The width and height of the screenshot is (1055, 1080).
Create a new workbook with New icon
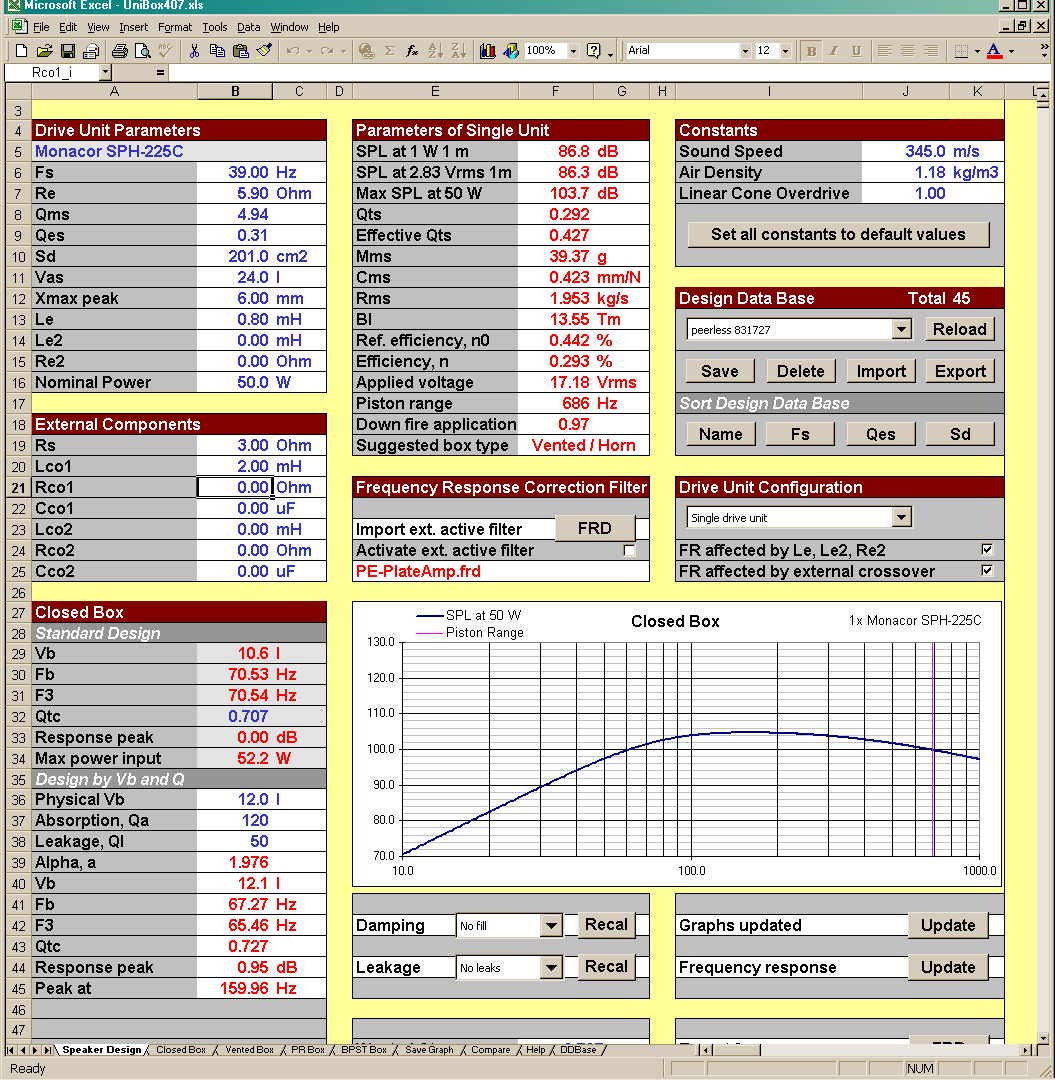click(x=21, y=51)
